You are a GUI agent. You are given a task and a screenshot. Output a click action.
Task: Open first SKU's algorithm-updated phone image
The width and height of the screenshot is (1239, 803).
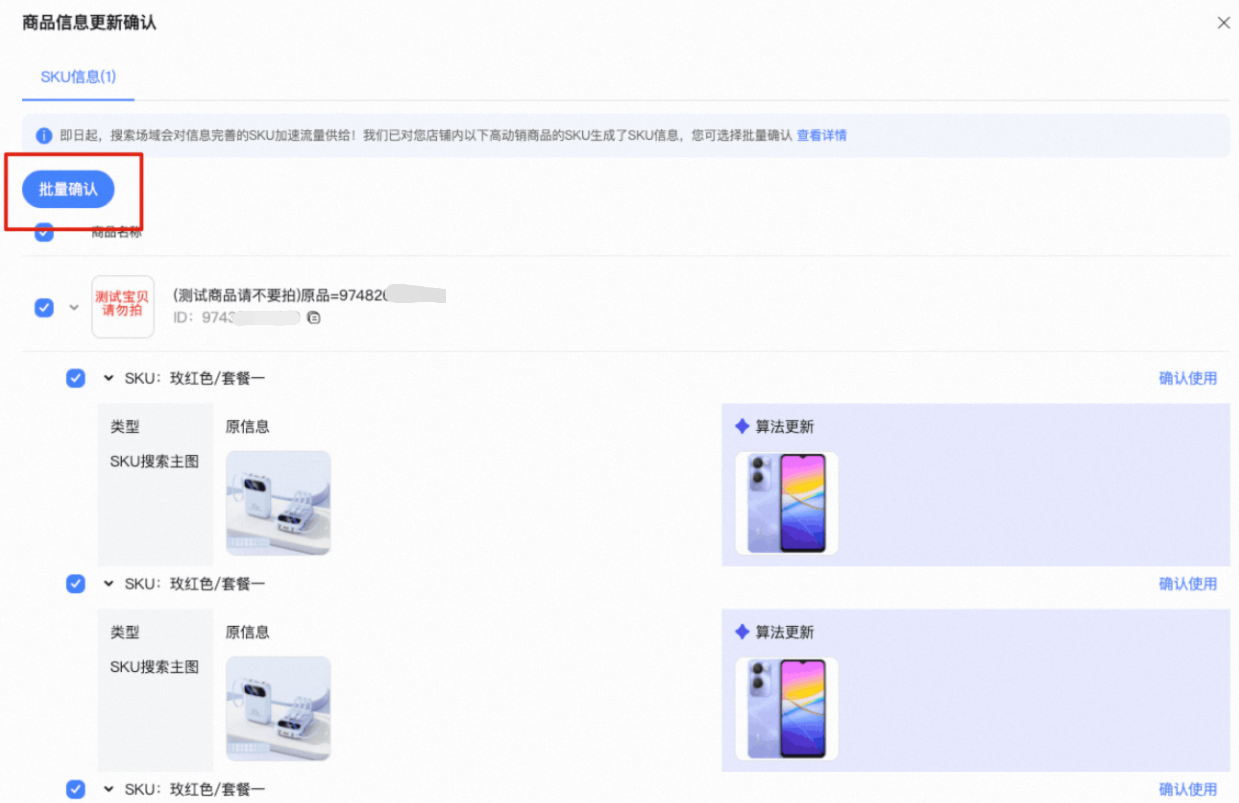point(787,503)
